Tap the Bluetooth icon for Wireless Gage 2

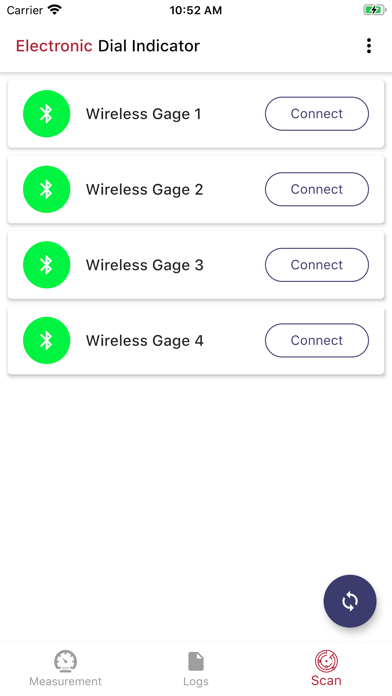47,189
